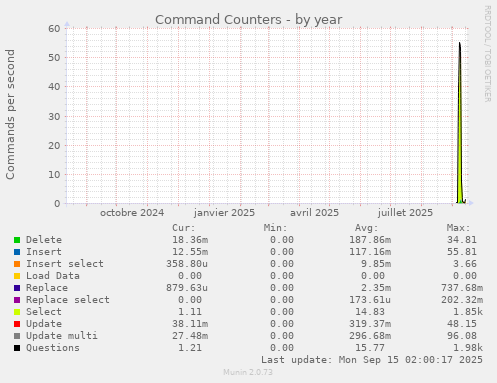The image size is (497, 383).
Task: Click the 'Delete' legend label
Action: click(x=44, y=240)
